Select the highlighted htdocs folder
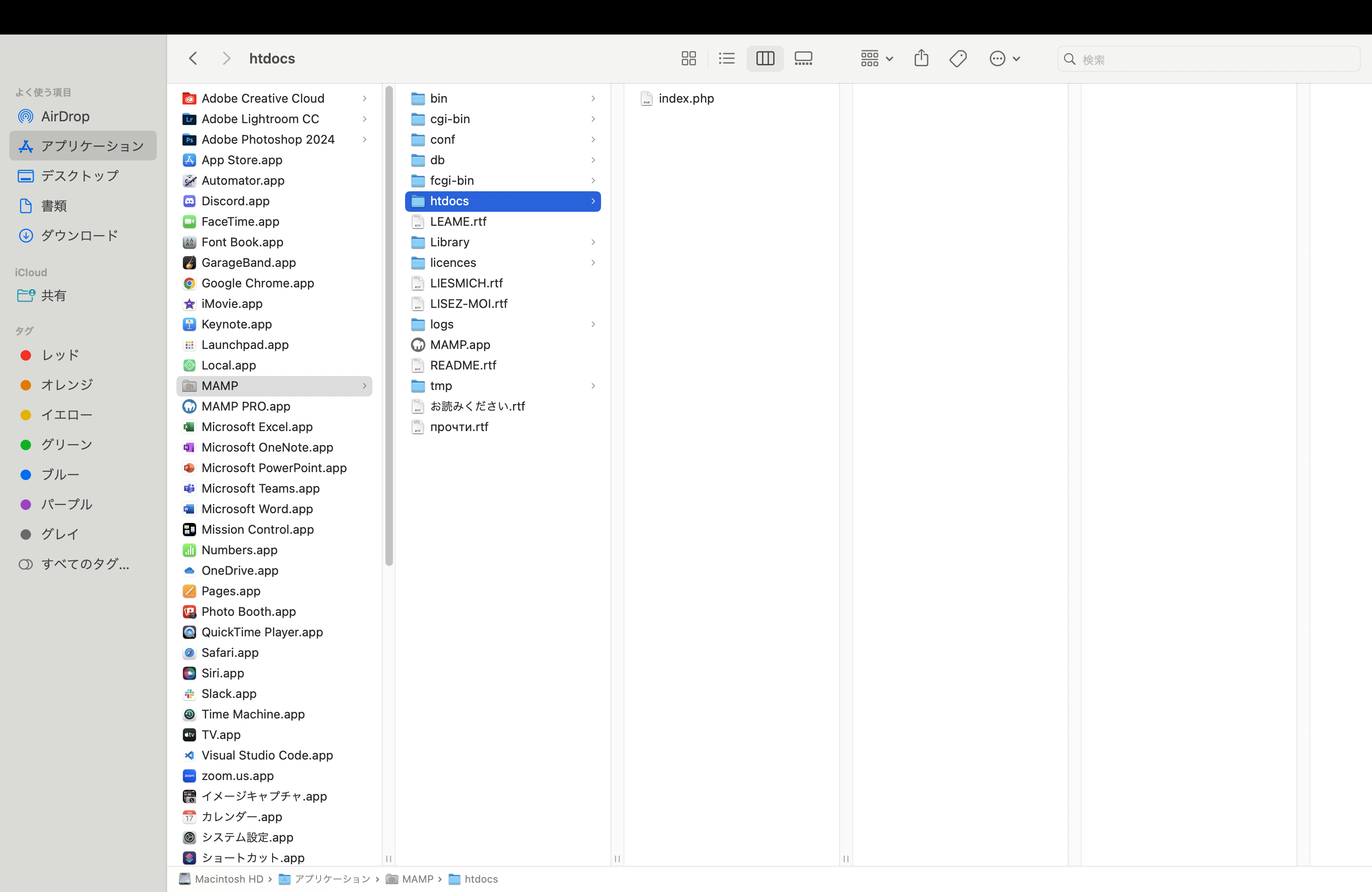 (503, 201)
